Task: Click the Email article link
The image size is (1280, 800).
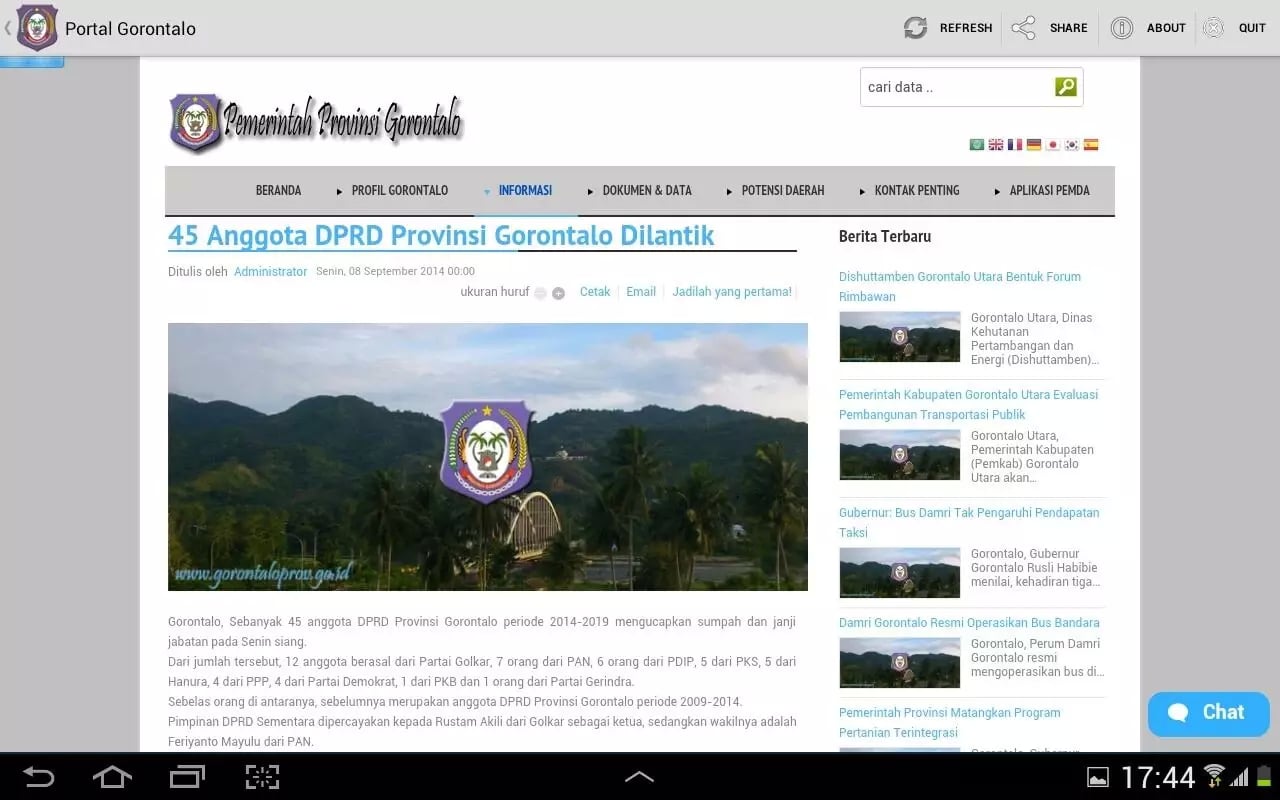Action: [x=641, y=292]
